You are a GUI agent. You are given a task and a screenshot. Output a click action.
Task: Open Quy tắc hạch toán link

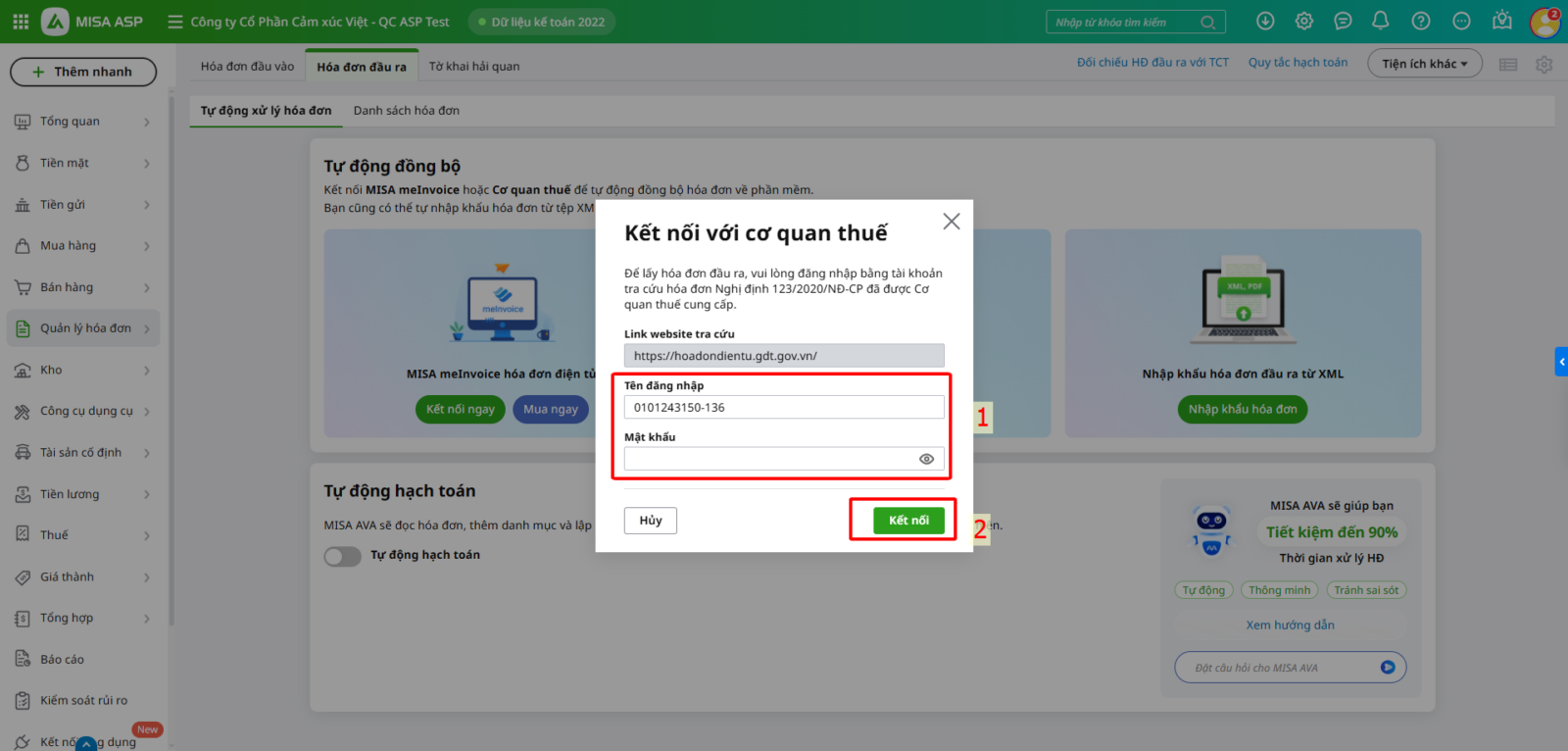1298,63
